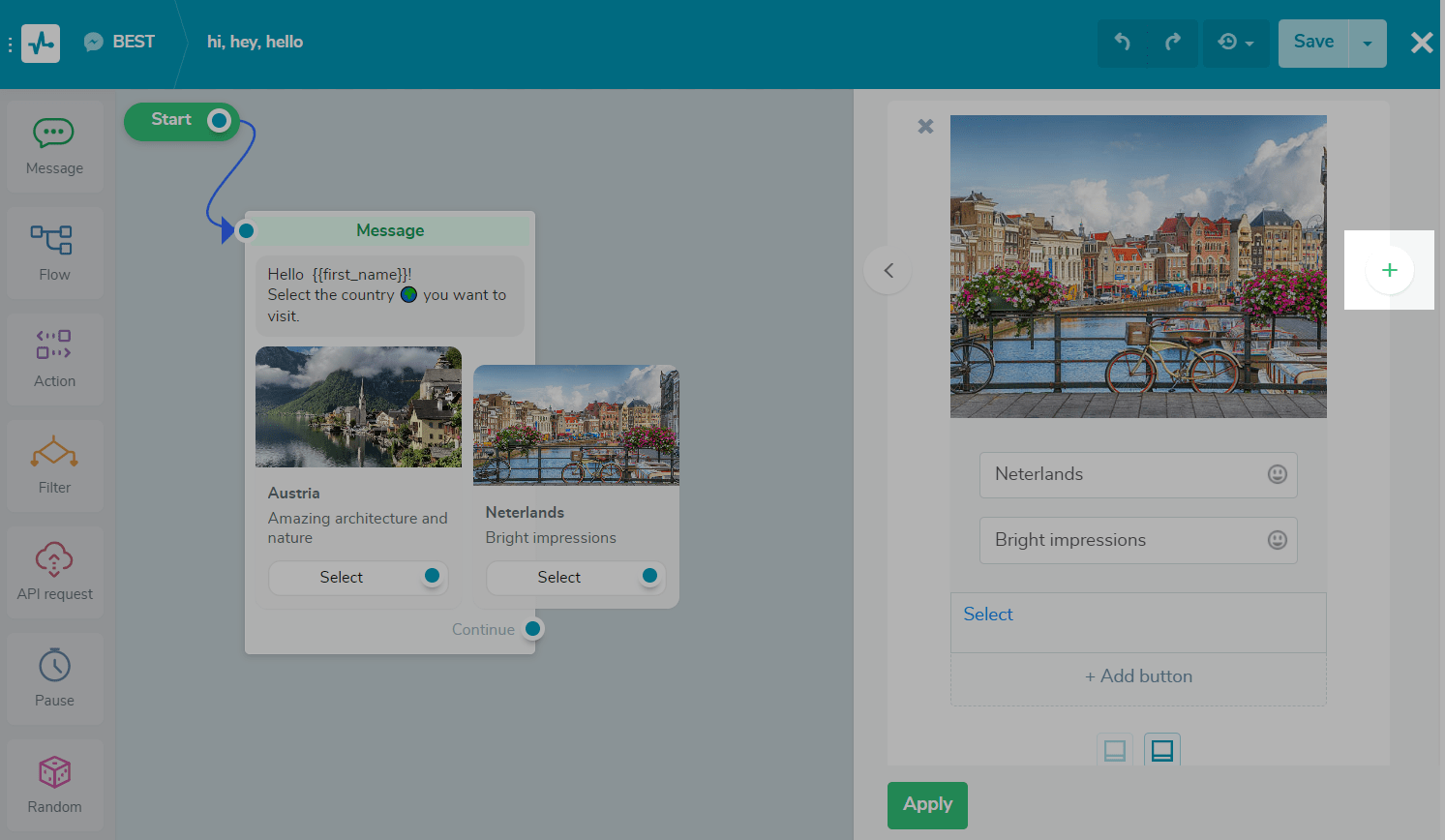
Task: Expand the Save options arrow
Action: [x=1368, y=44]
